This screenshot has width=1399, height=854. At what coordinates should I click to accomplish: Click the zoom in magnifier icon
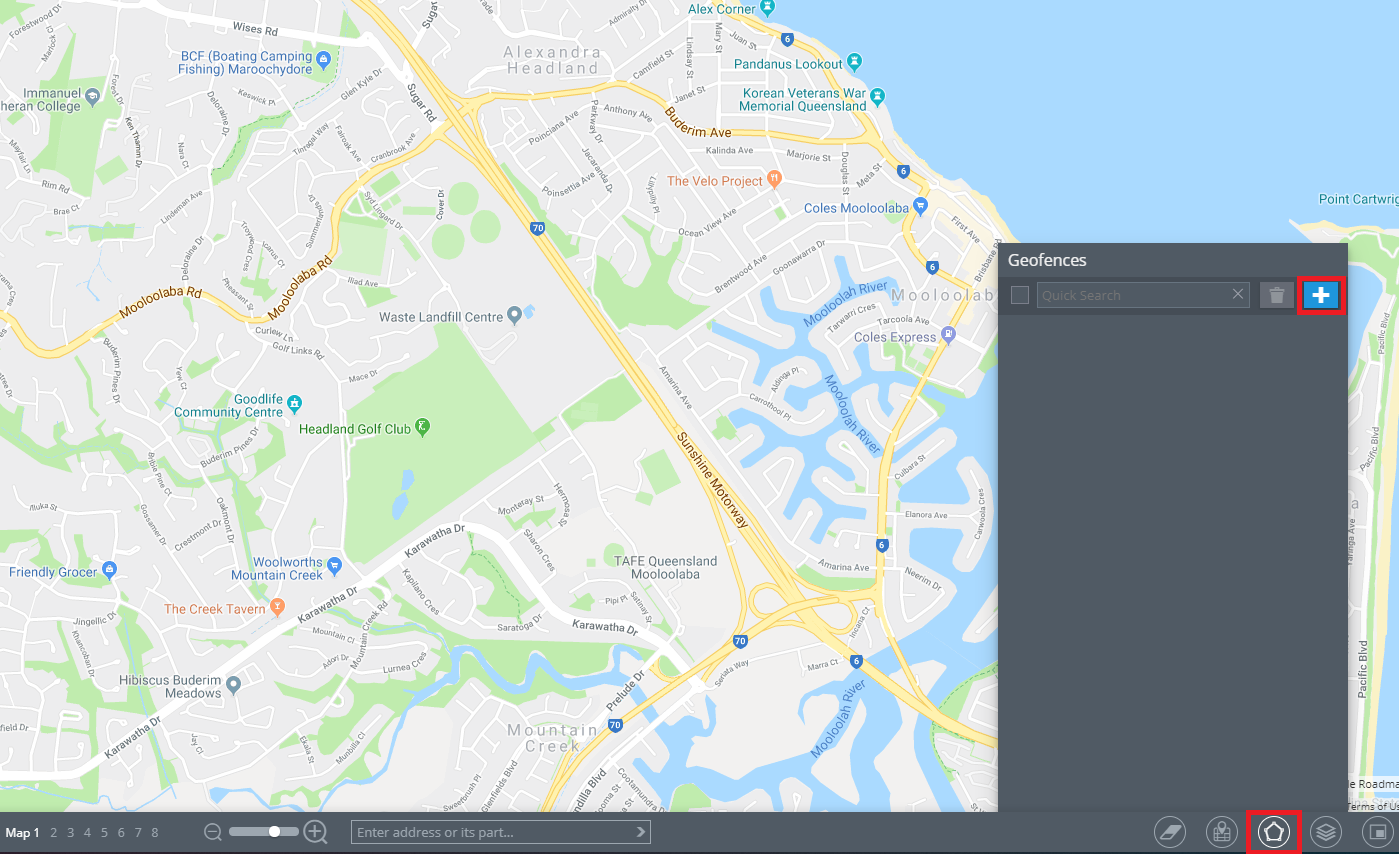pyautogui.click(x=316, y=832)
